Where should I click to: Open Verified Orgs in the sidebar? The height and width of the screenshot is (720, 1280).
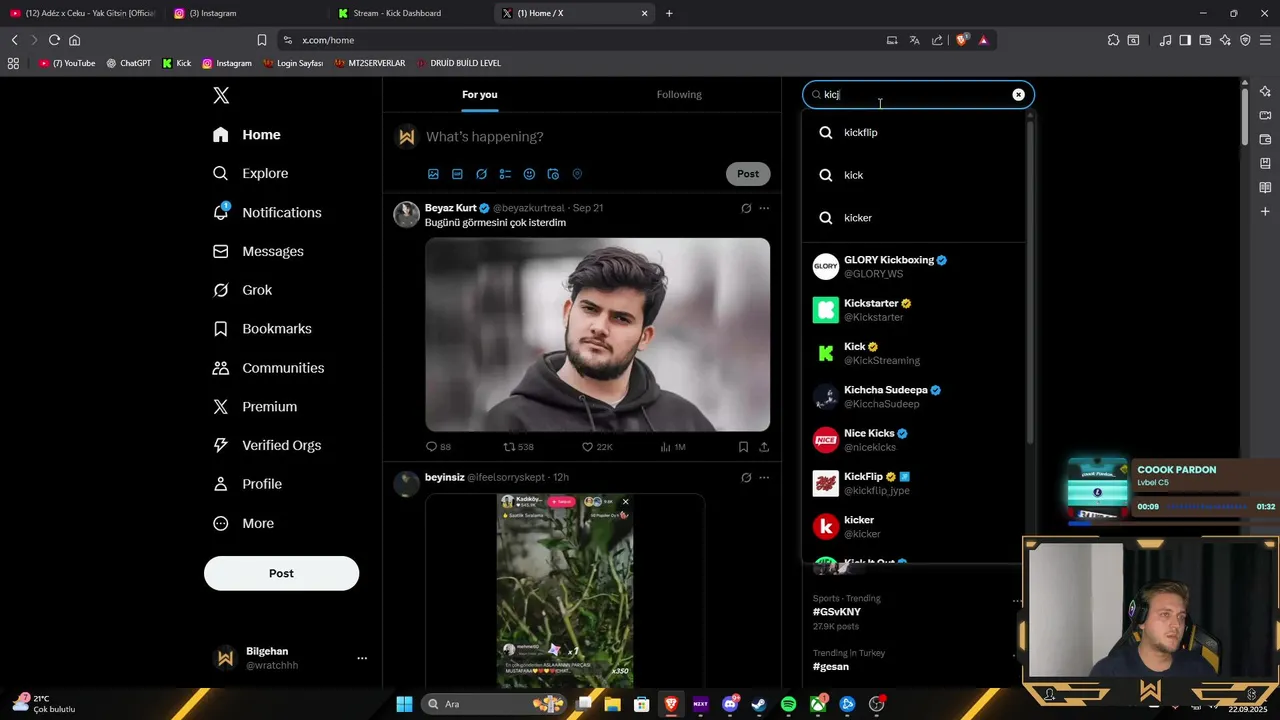267,445
